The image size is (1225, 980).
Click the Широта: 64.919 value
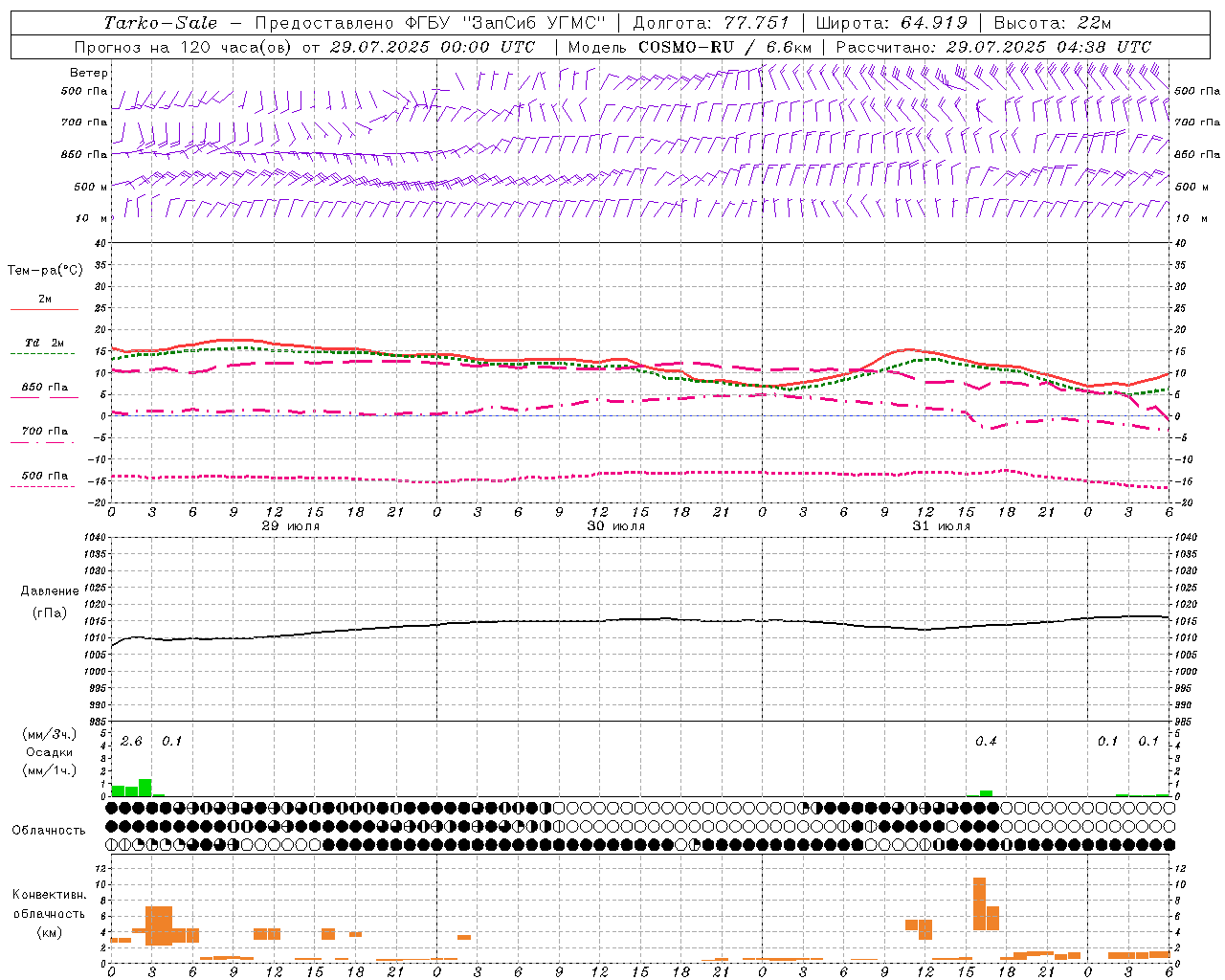(892, 23)
